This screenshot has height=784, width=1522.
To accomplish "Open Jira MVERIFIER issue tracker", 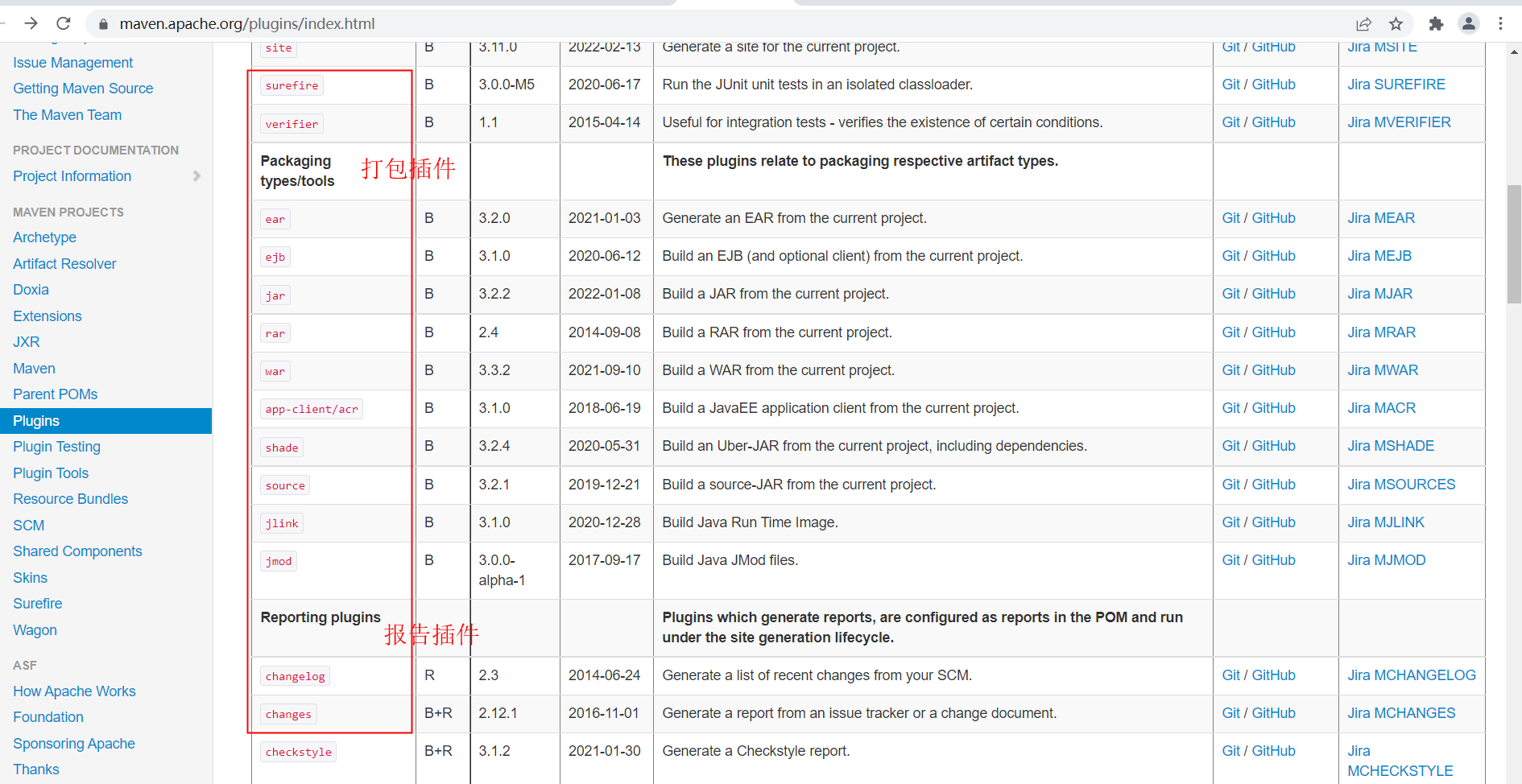I will click(x=1399, y=122).
